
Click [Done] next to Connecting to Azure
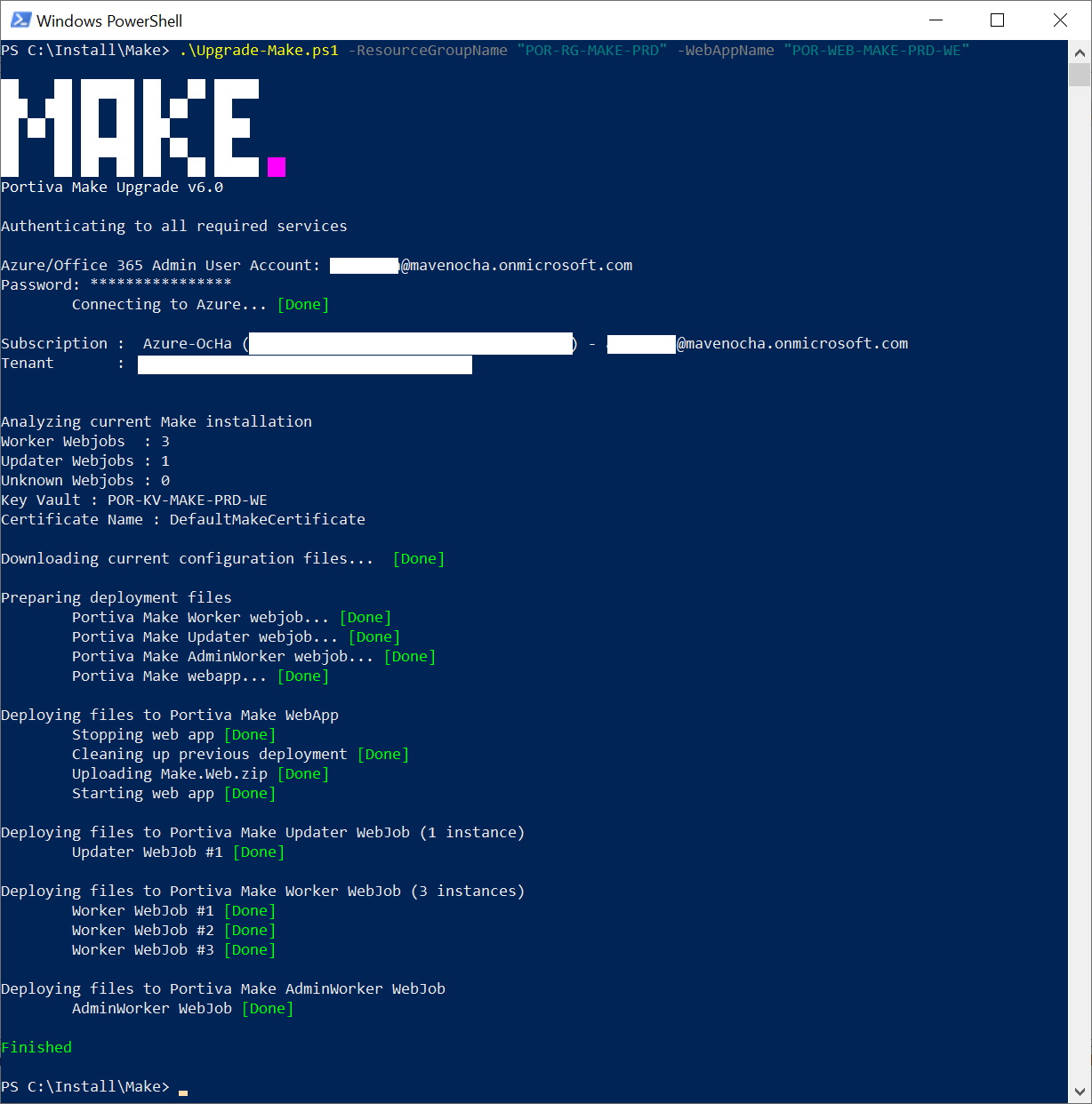(x=303, y=304)
